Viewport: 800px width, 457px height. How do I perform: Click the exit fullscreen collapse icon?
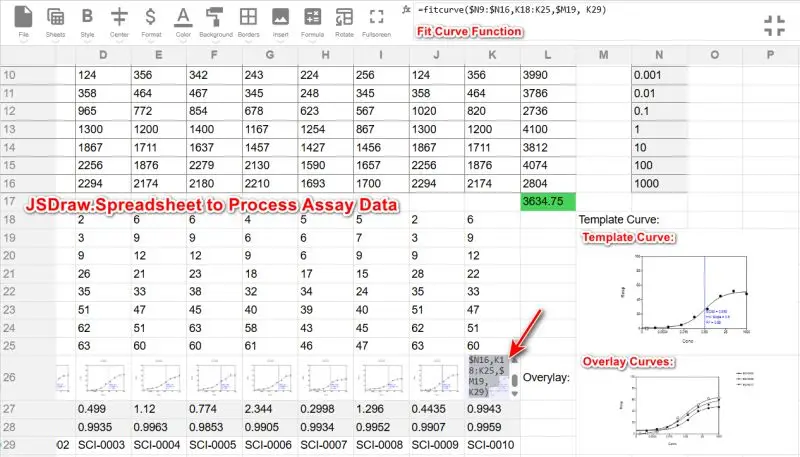[x=774, y=26]
